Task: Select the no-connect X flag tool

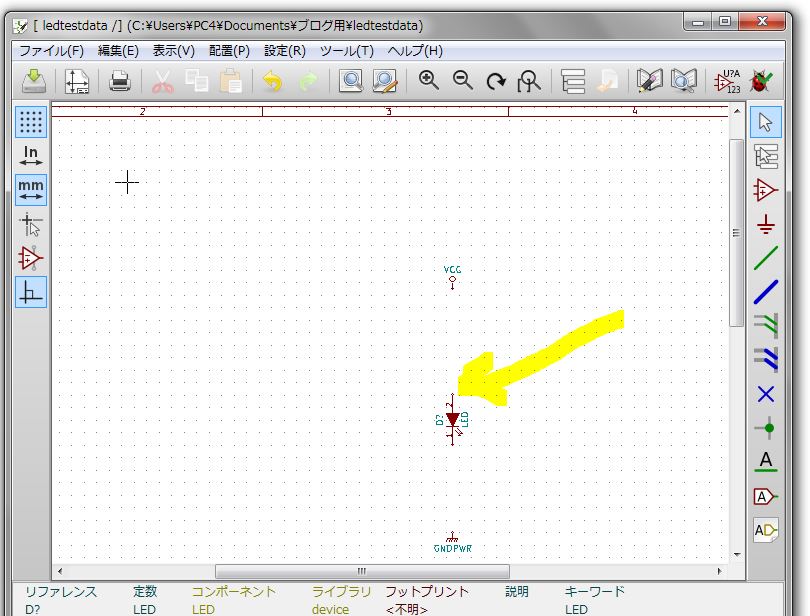Action: pyautogui.click(x=766, y=394)
